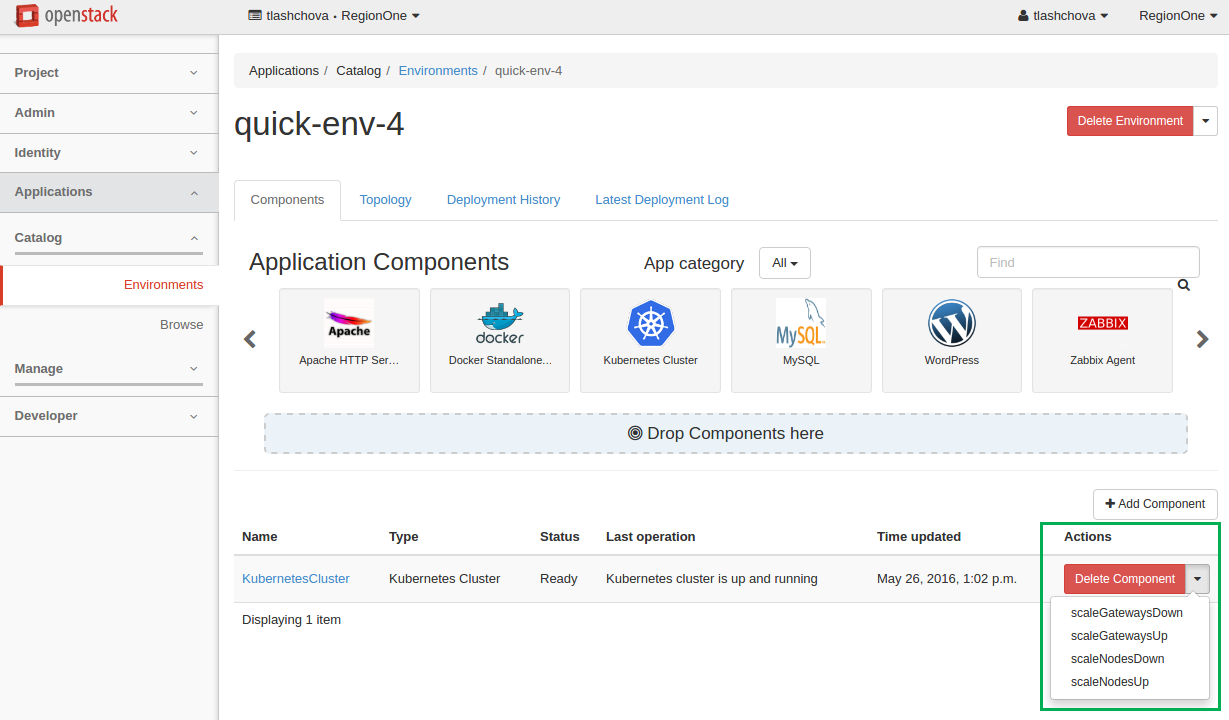
Task: Expand the Project sidebar section
Action: 108,73
